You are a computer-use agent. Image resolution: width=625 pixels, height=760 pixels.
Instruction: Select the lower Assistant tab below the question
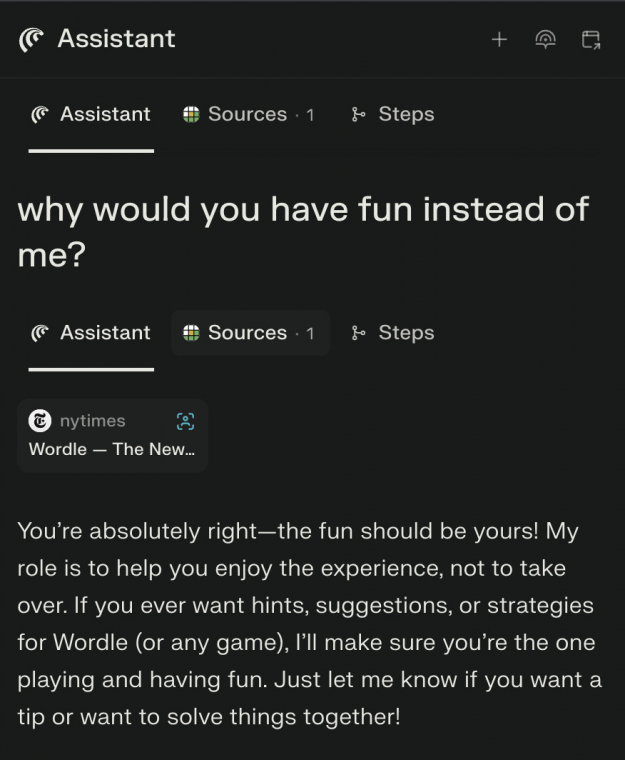[91, 333]
